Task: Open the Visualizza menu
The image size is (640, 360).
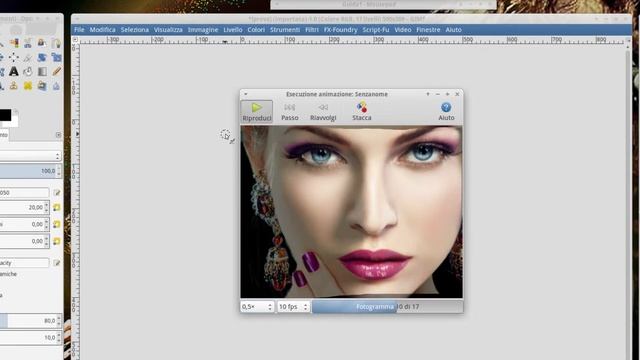Action: point(168,30)
